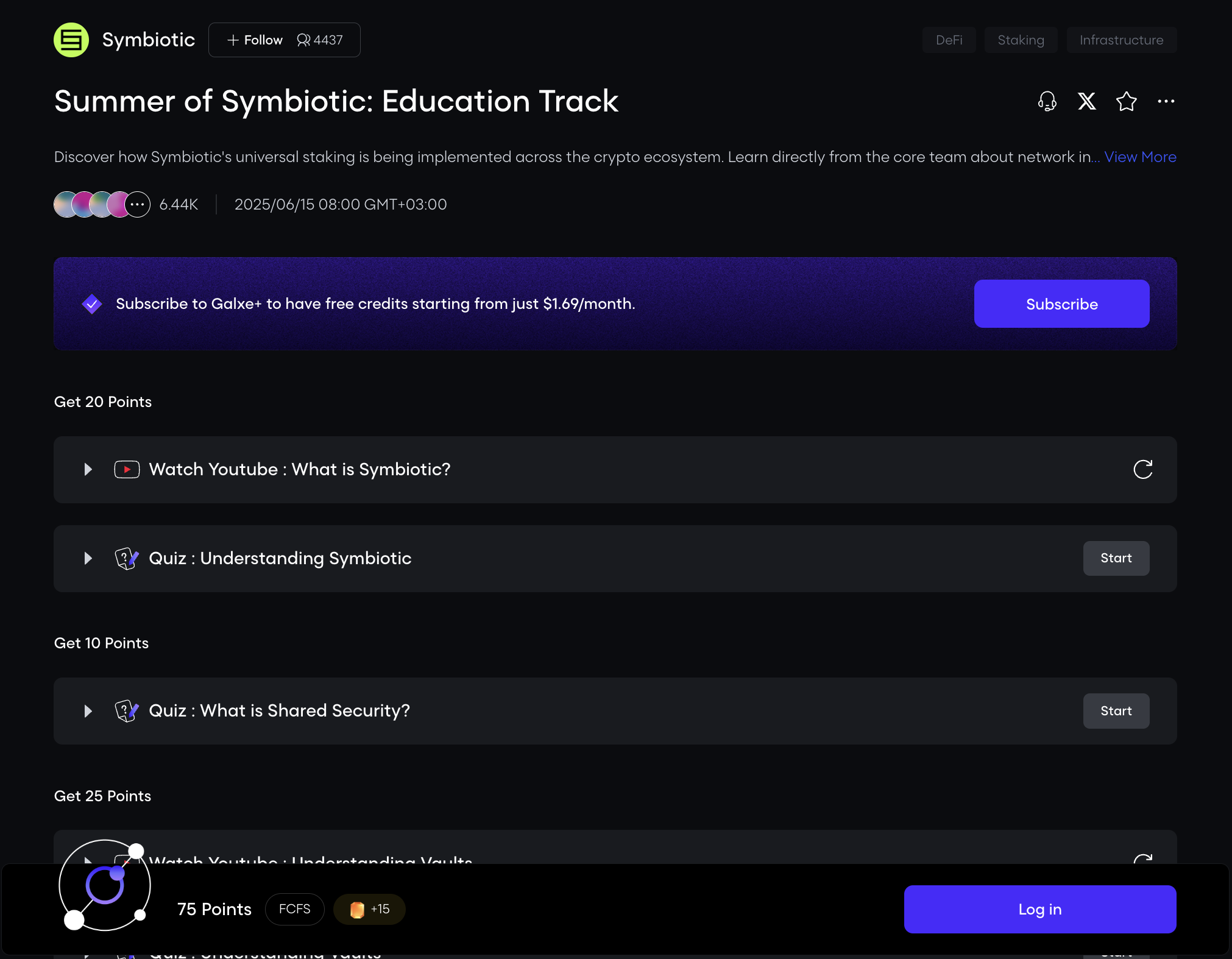Refresh the What is Symbiotic YouTube task
The width and height of the screenshot is (1232, 959).
pos(1142,470)
